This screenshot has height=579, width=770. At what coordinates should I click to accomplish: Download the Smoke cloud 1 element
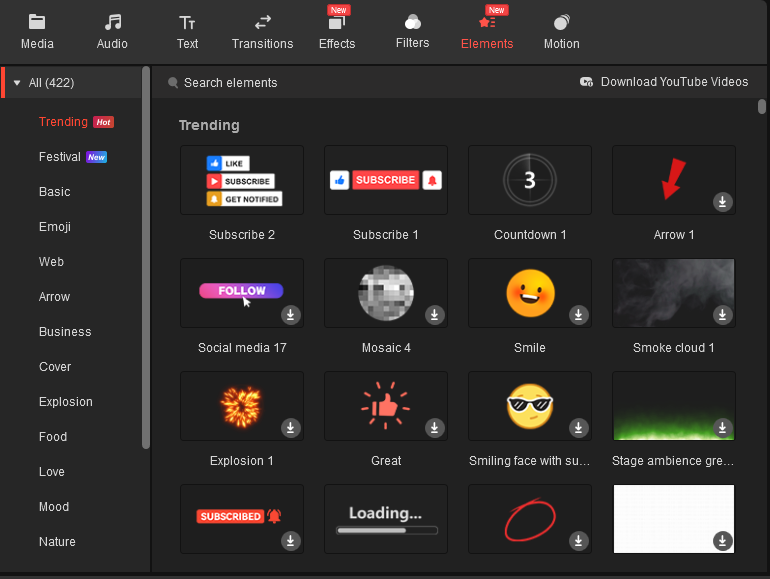[x=722, y=315]
